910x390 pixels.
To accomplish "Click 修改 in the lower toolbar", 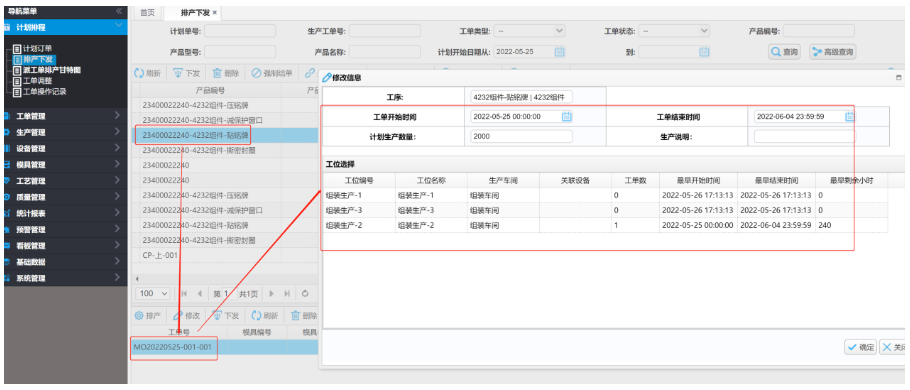I will tap(187, 316).
